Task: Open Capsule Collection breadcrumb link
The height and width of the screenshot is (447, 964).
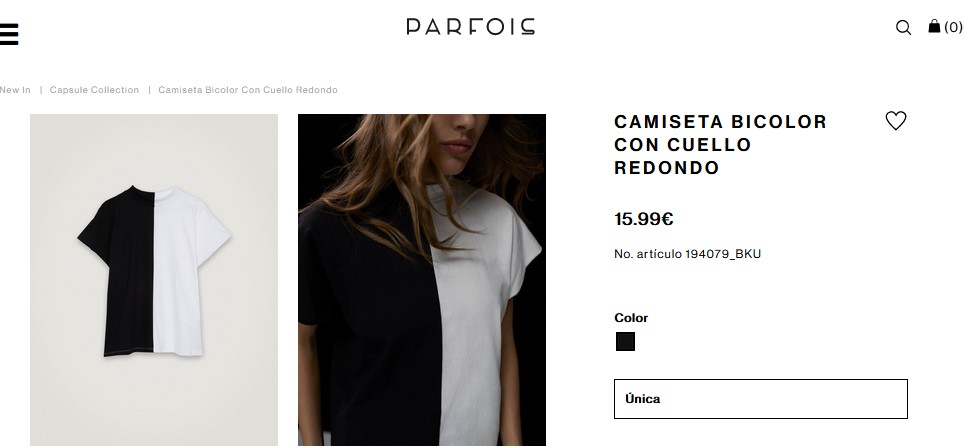Action: [x=94, y=90]
